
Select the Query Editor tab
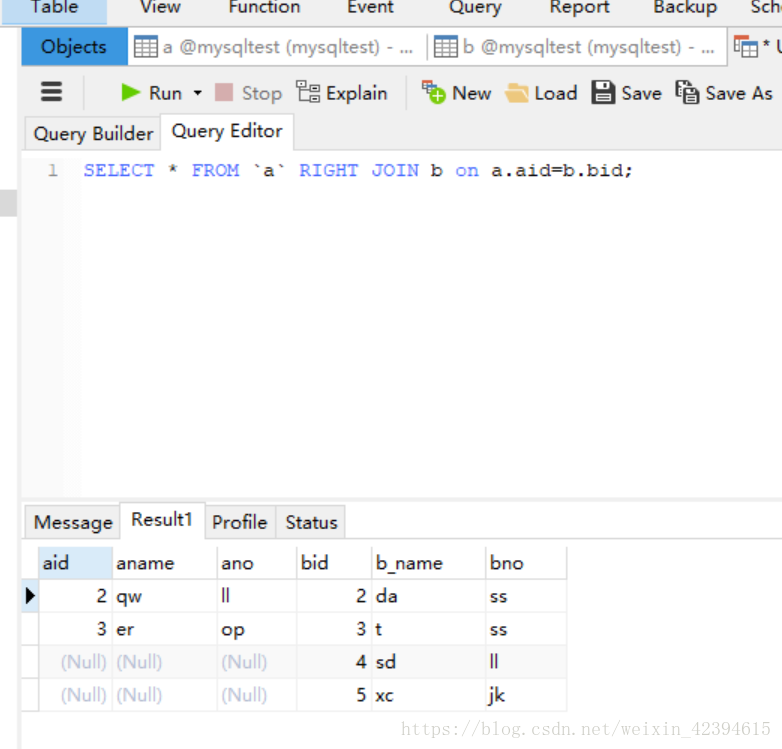point(227,132)
